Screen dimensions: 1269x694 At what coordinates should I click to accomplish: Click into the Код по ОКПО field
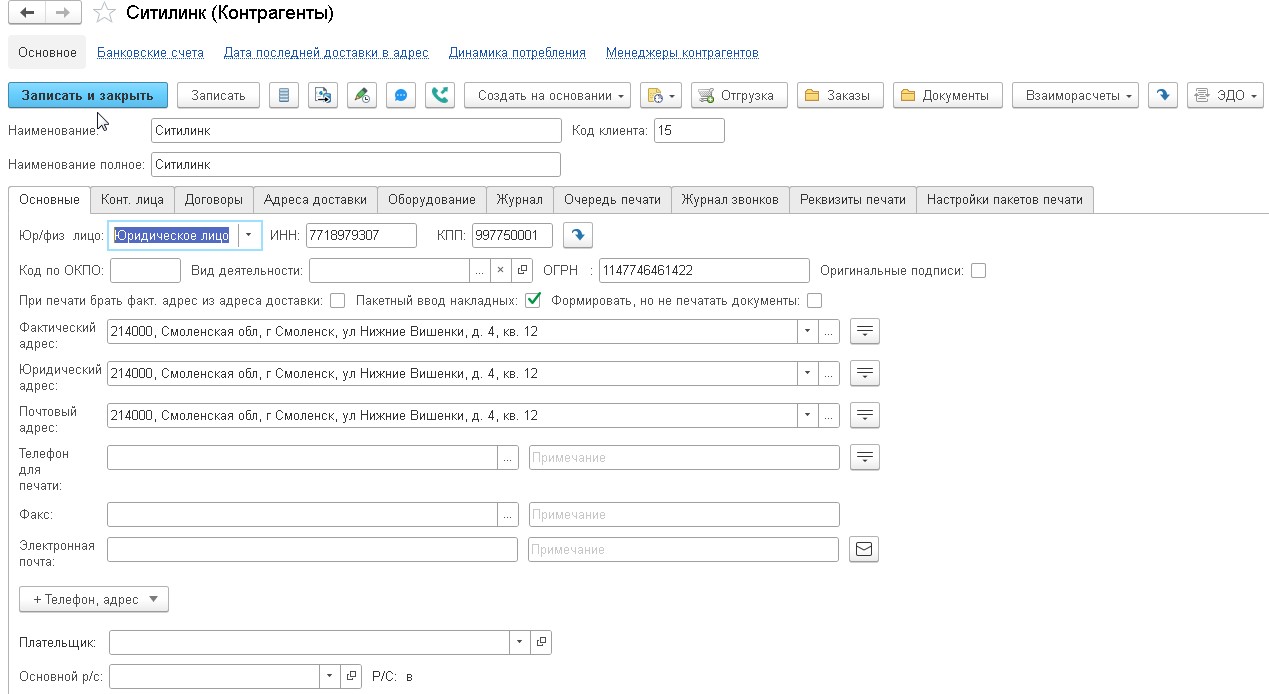pyautogui.click(x=145, y=270)
